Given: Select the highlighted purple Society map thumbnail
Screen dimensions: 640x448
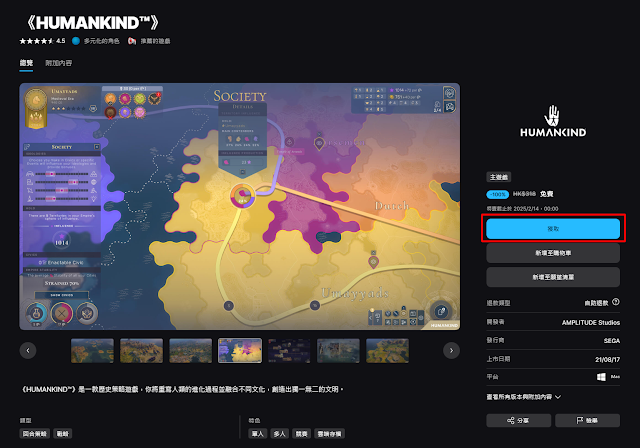Looking at the screenshot, I should coord(240,350).
